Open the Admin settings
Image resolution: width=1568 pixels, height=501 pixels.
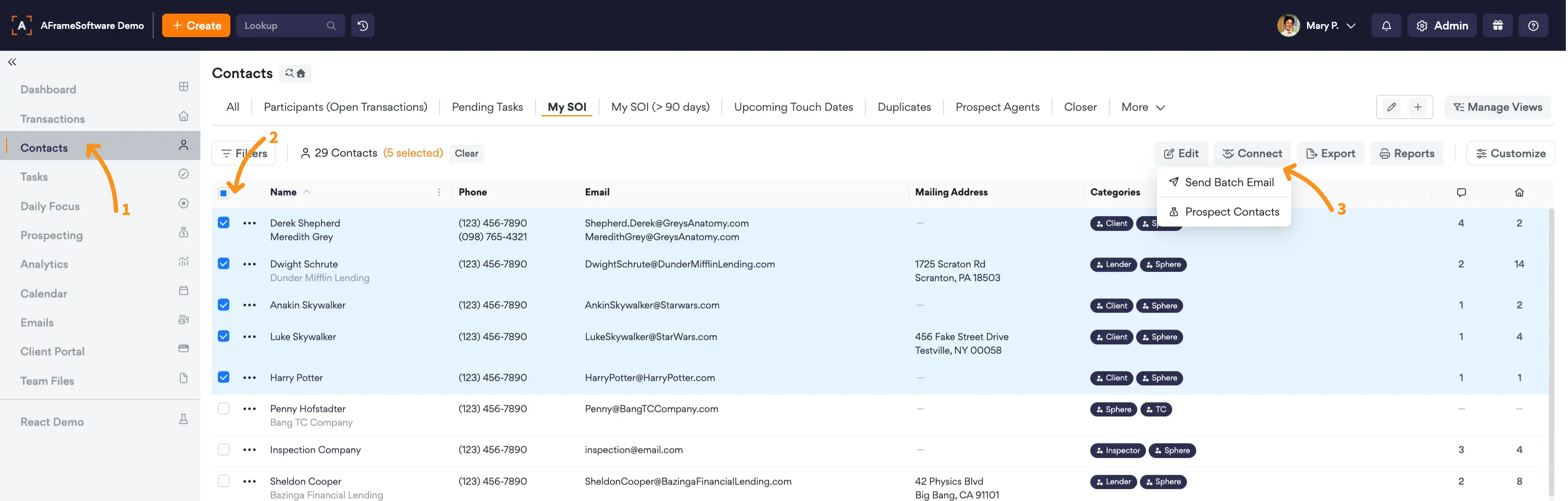[1441, 26]
